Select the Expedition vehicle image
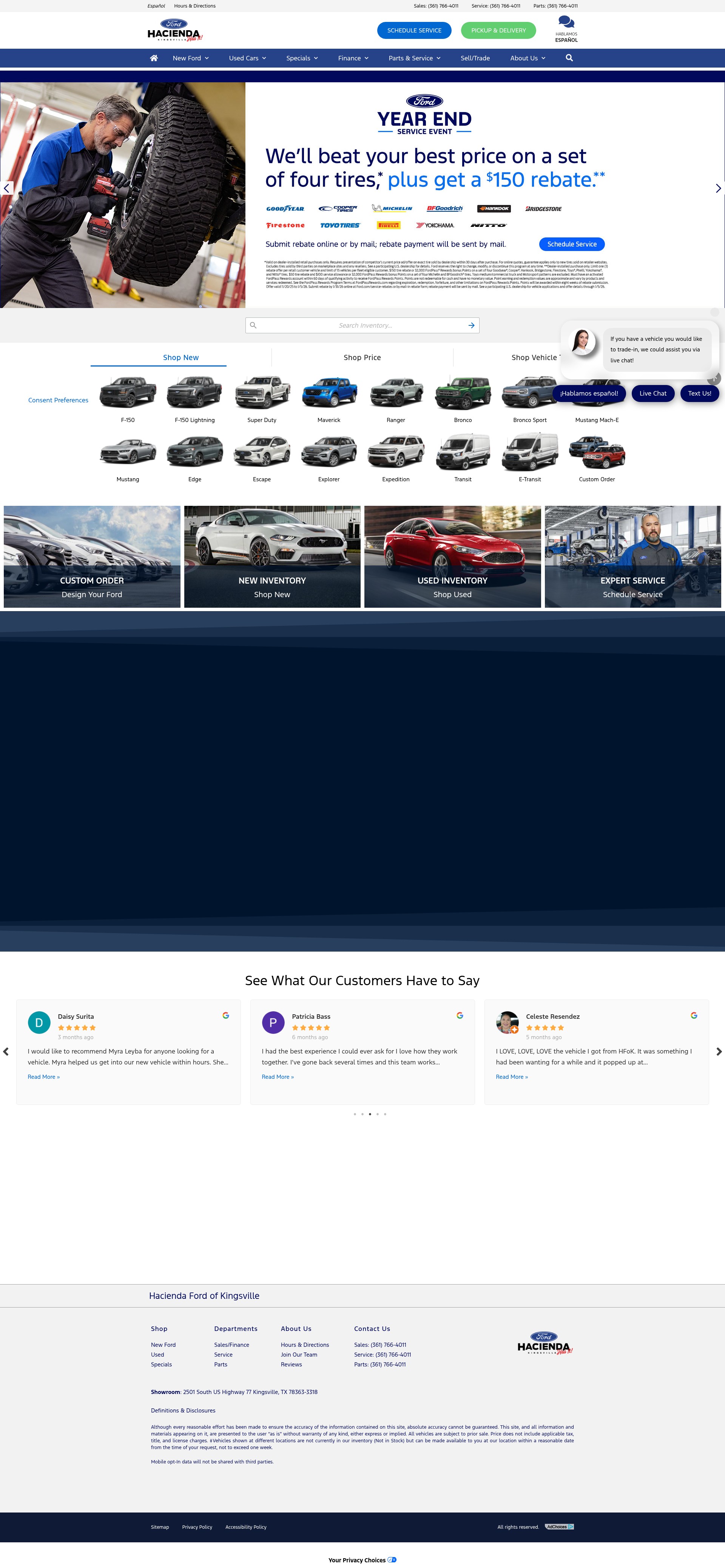Image resolution: width=725 pixels, height=1568 pixels. click(x=396, y=452)
